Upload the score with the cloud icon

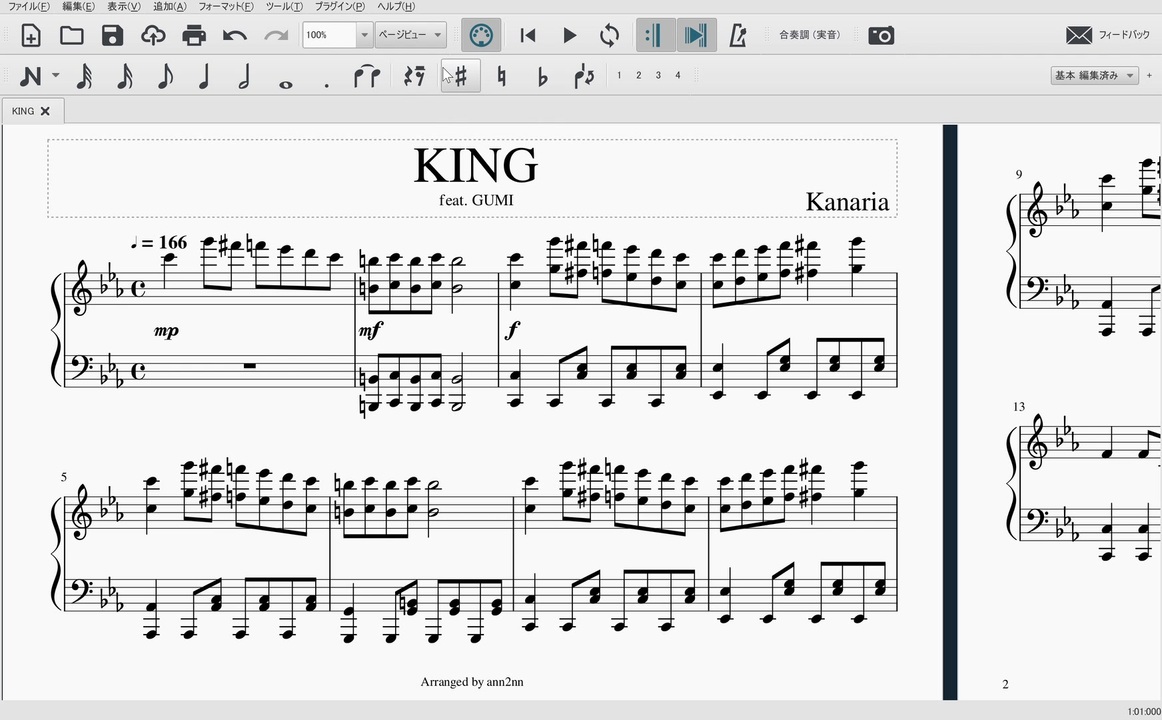point(153,36)
